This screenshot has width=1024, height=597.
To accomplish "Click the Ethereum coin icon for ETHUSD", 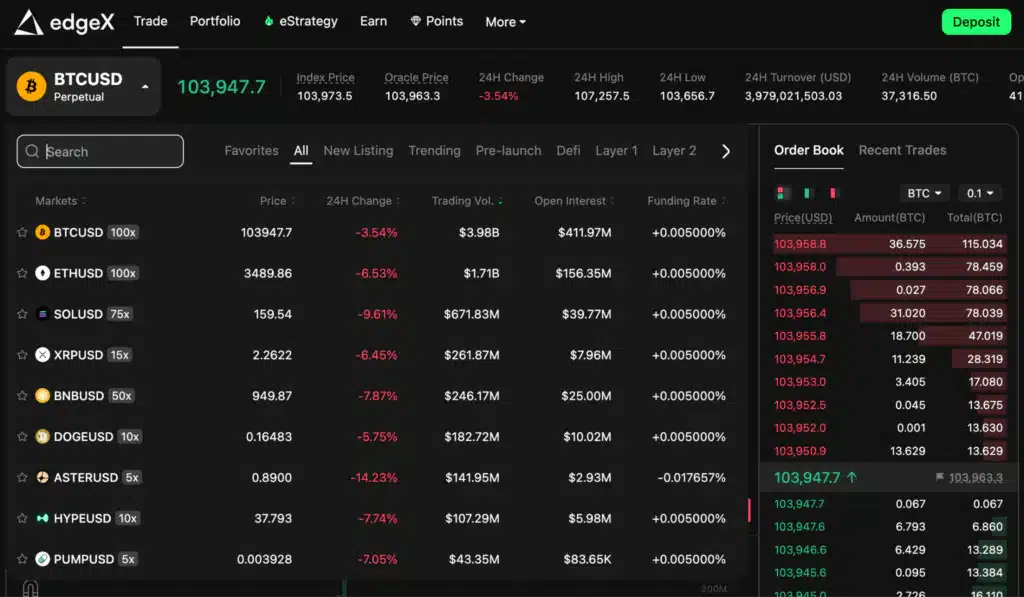I will point(42,273).
